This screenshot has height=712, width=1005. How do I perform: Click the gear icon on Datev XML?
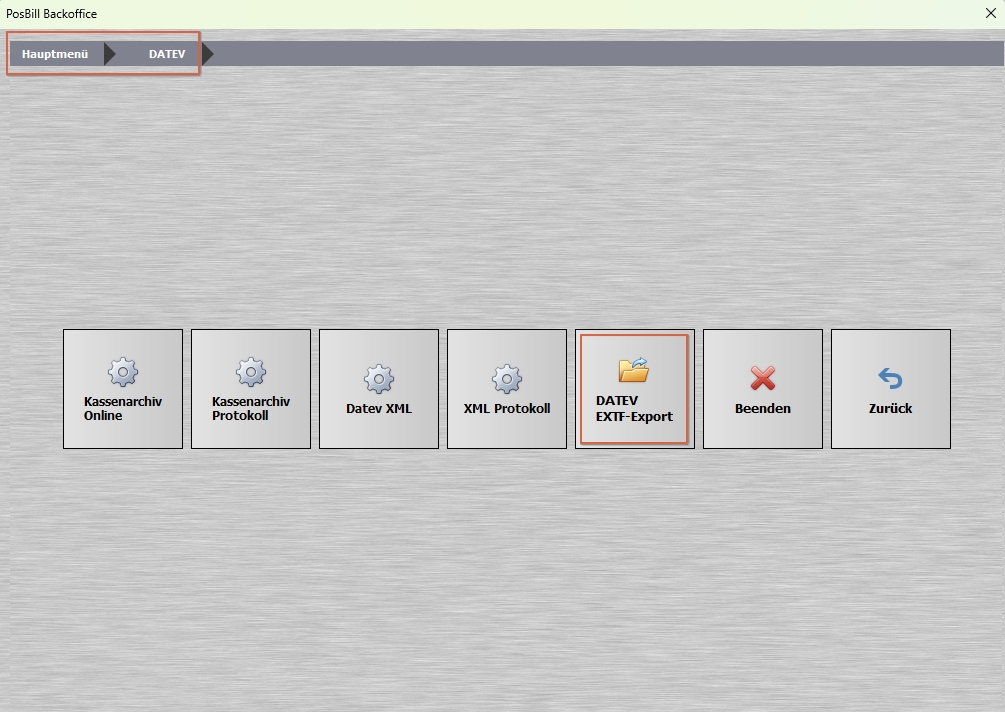coord(379,379)
